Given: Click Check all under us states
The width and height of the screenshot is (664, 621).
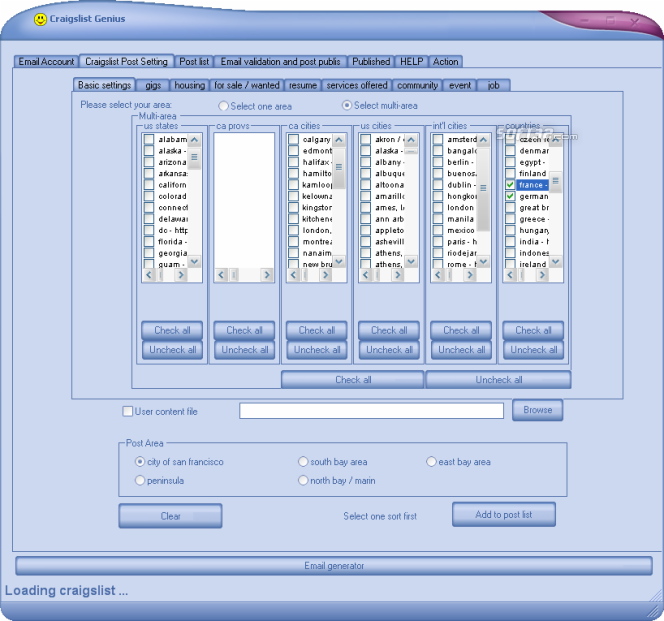Looking at the screenshot, I should [x=172, y=330].
